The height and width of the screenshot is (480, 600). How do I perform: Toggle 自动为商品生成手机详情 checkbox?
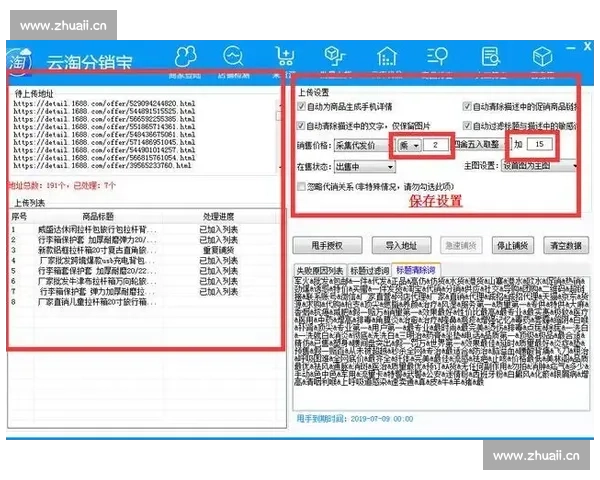tap(302, 106)
